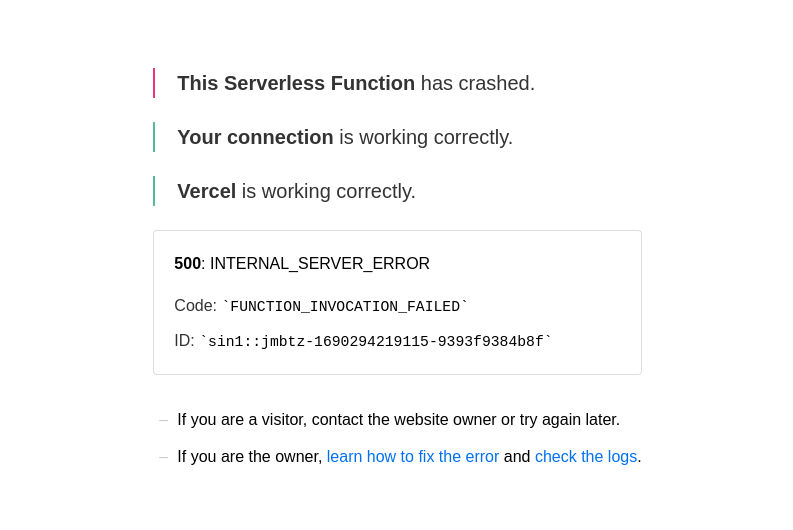Open the 'check the logs' link
Screen dimensions: 793x530
click(586, 456)
